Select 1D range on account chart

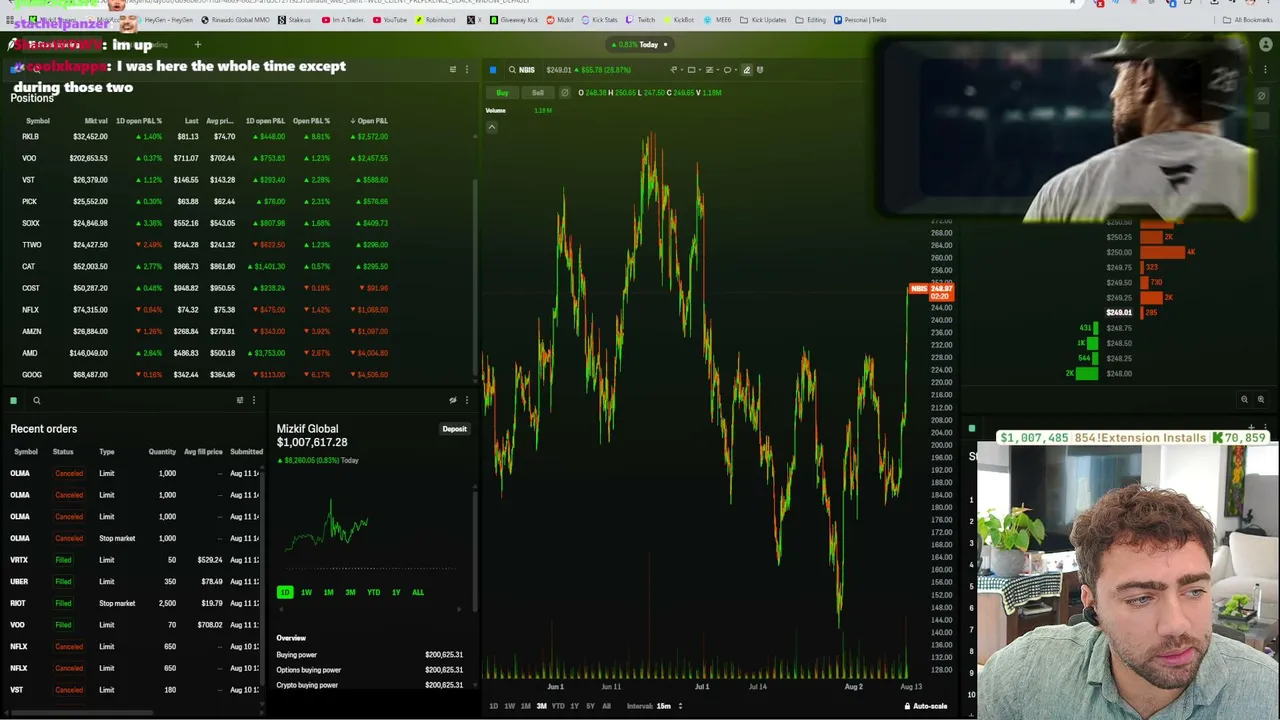(x=285, y=592)
